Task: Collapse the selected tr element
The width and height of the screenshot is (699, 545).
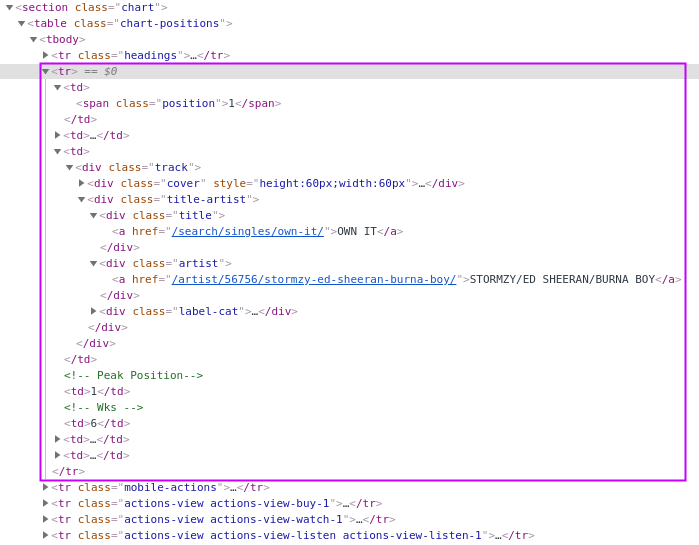Action: click(45, 72)
